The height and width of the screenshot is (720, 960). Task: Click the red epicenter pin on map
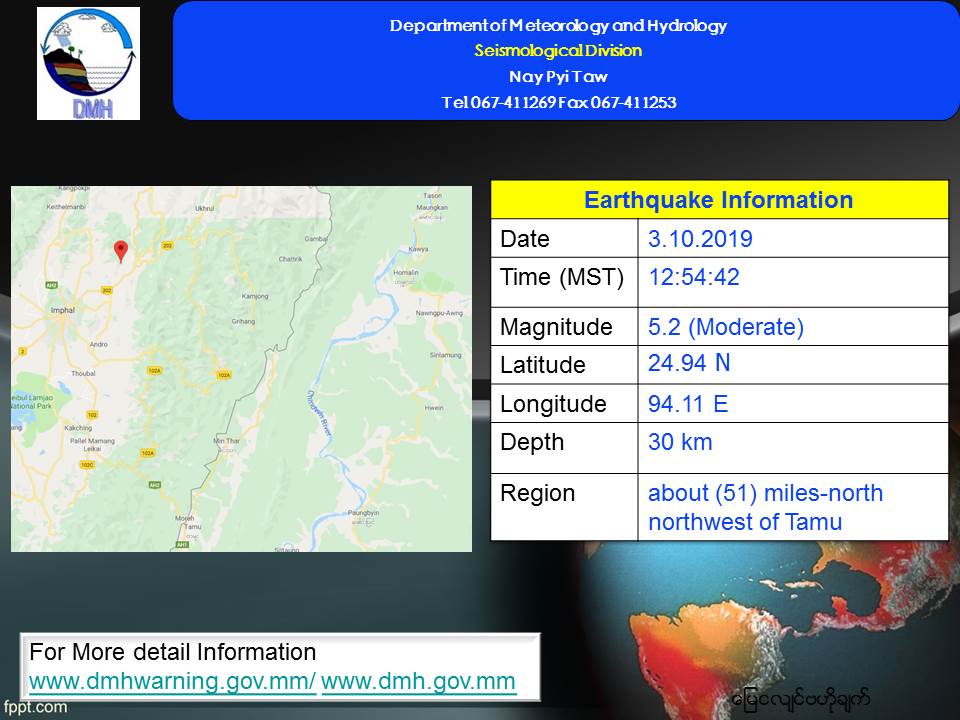121,251
